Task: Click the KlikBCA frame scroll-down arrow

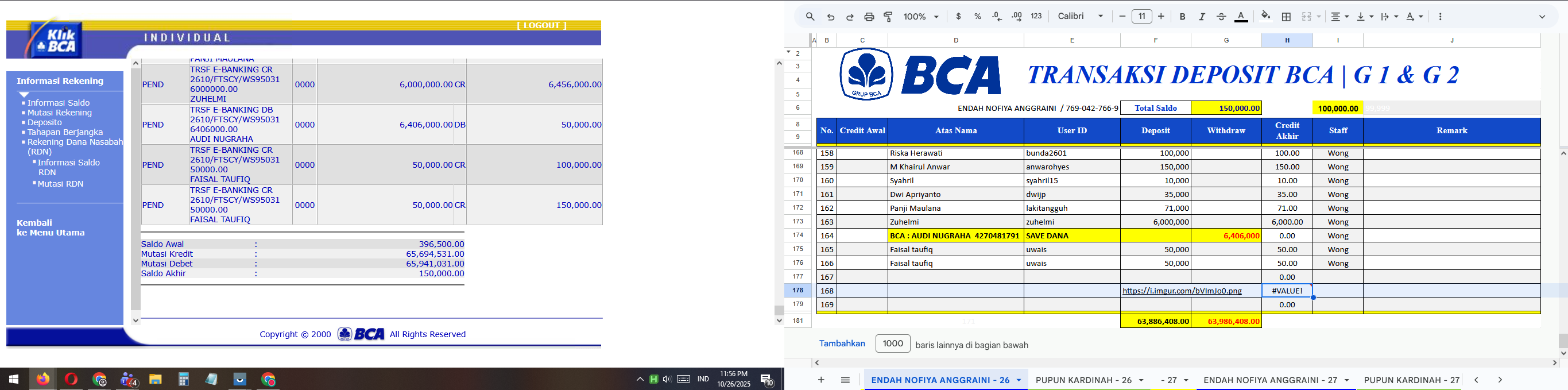Action: click(x=135, y=320)
